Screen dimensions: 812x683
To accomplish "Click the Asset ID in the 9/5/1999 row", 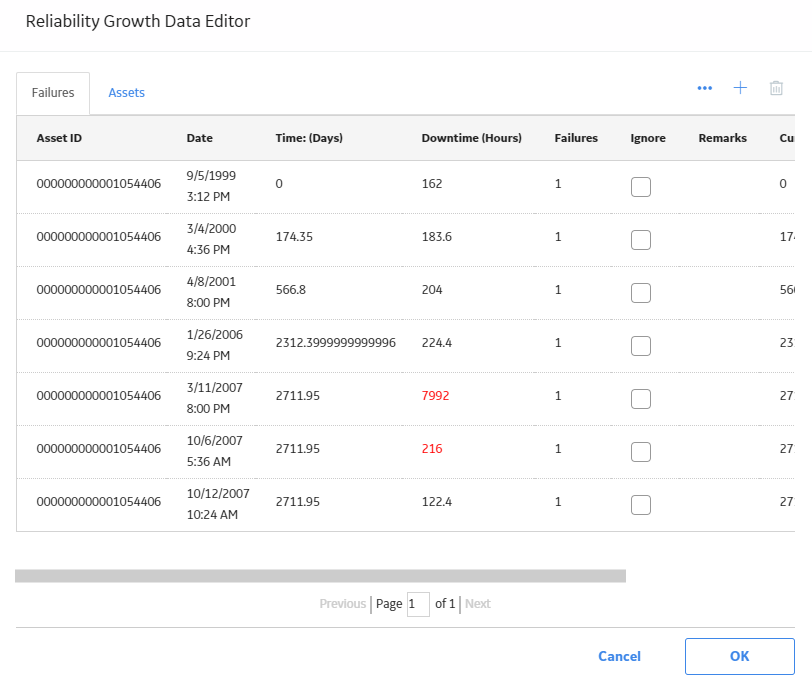I will (98, 184).
